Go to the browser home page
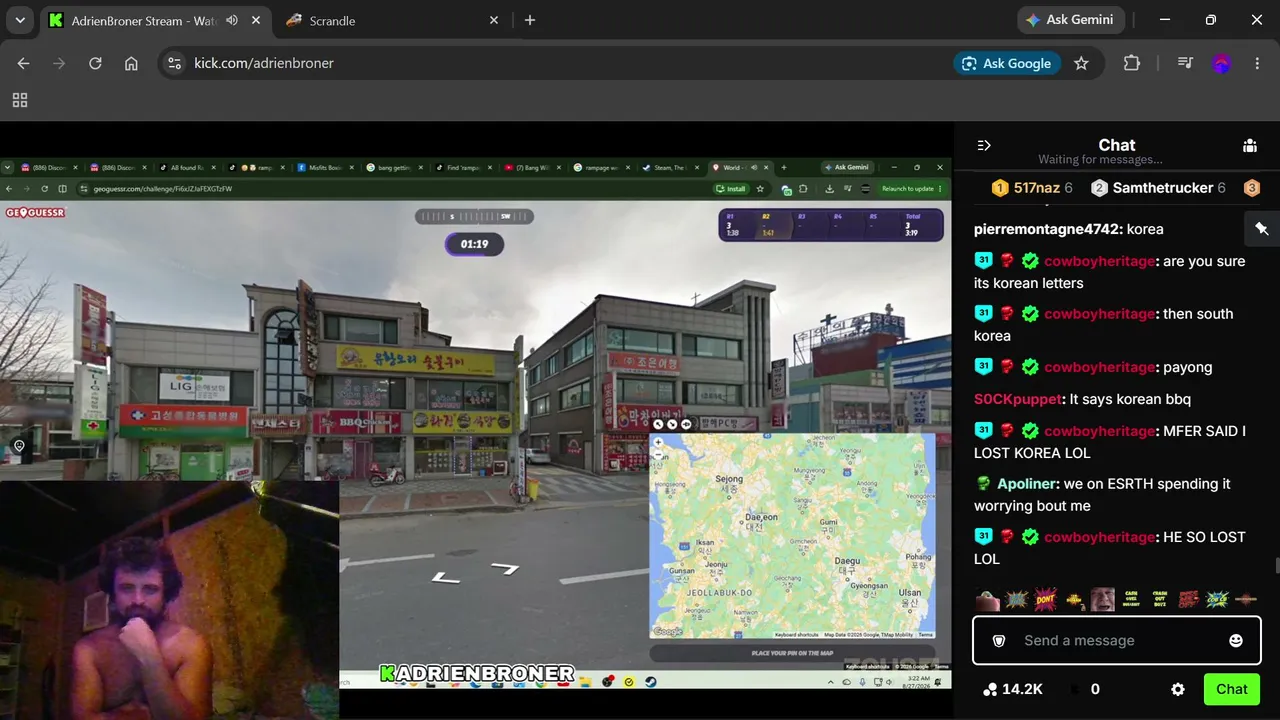Viewport: 1280px width, 720px height. pyautogui.click(x=131, y=63)
